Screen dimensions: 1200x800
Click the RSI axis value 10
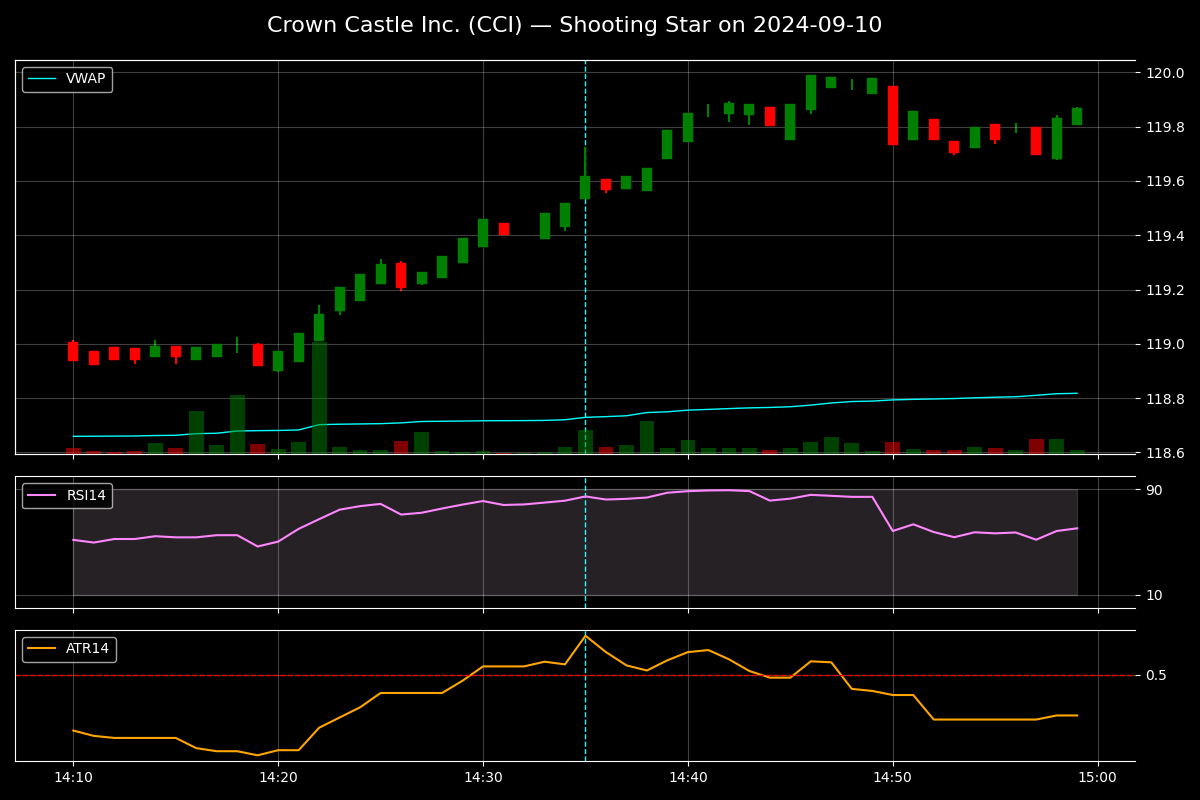pos(1154,595)
